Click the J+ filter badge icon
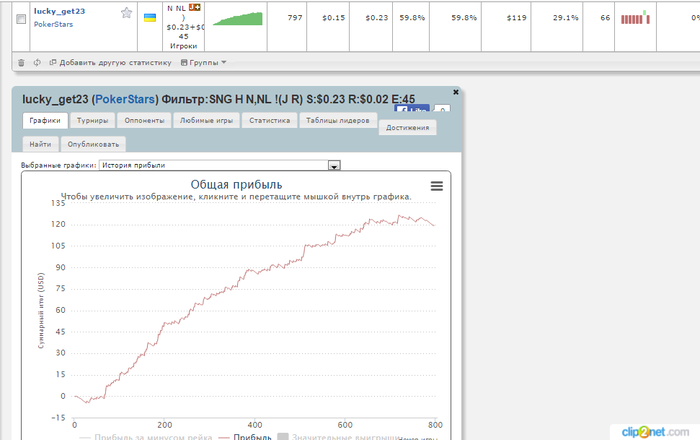This screenshot has width=700, height=440. [195, 8]
